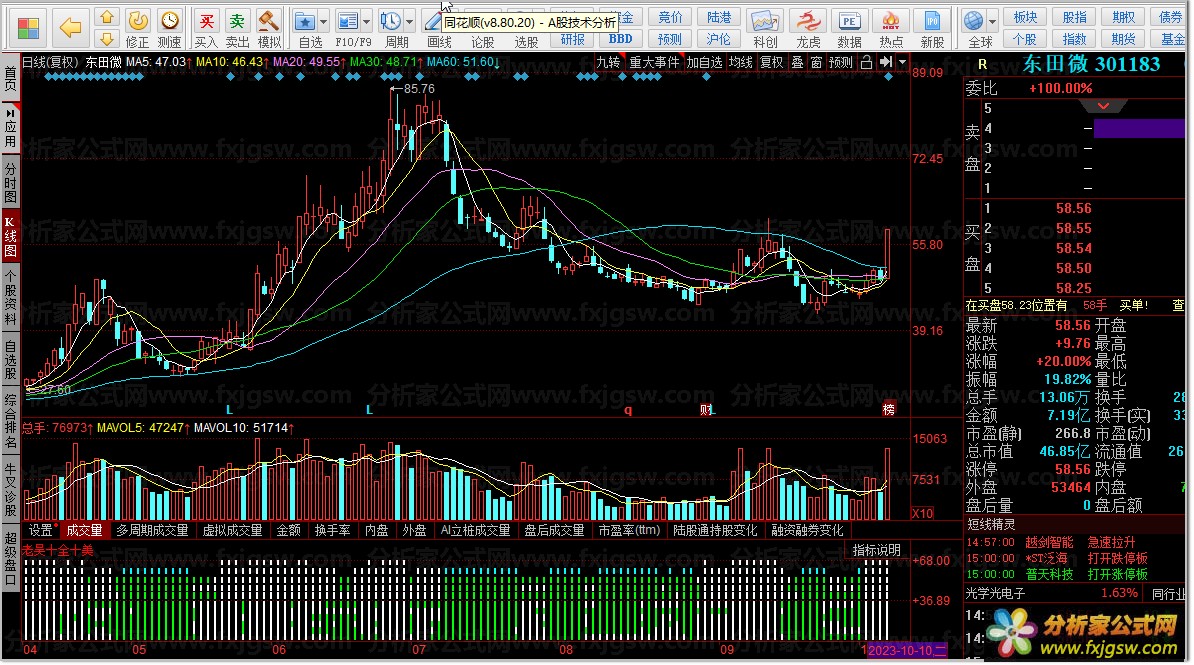
Task: Open the 设置 indicator settings
Action: pos(41,530)
